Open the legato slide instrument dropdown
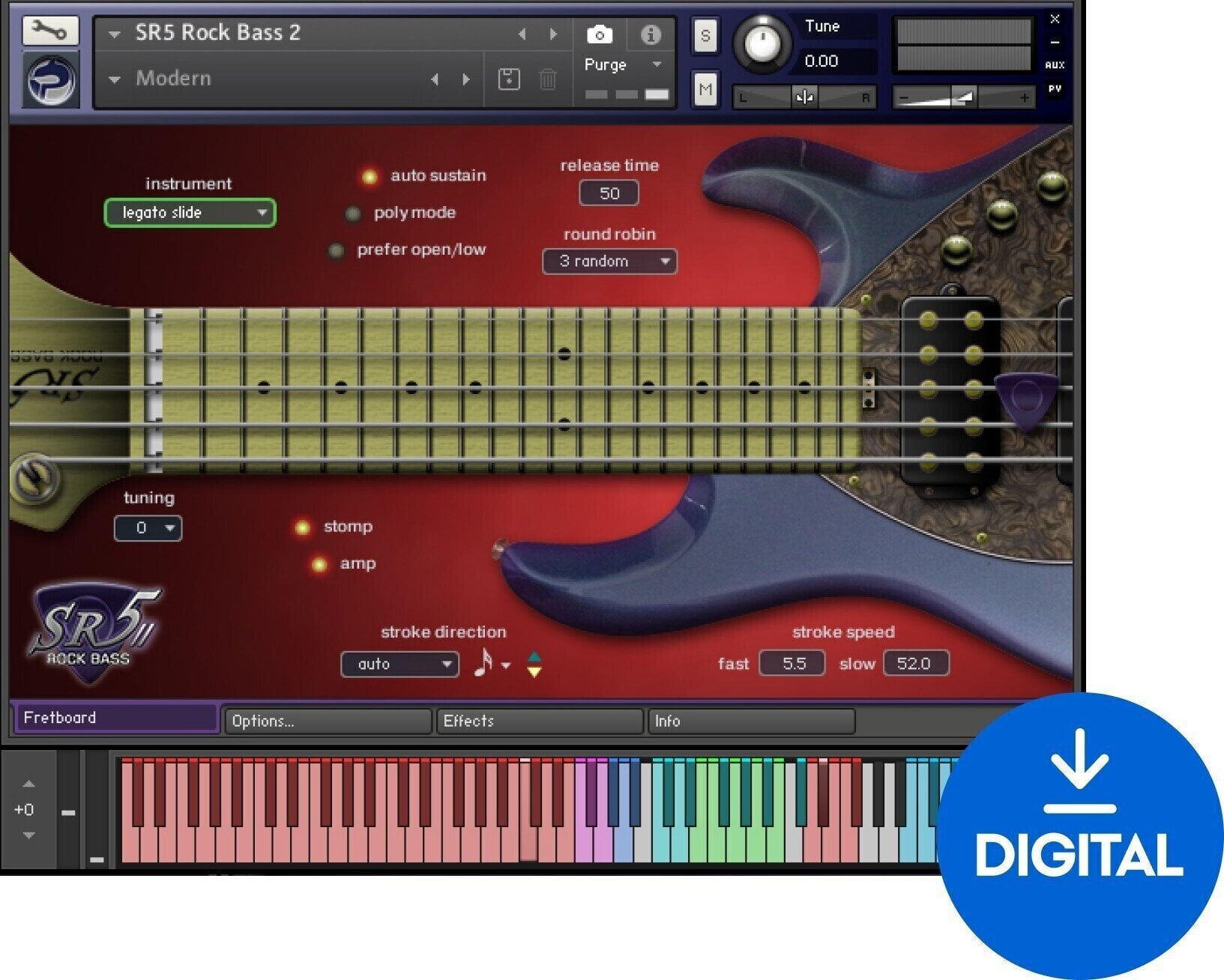1224x980 pixels. tap(190, 213)
